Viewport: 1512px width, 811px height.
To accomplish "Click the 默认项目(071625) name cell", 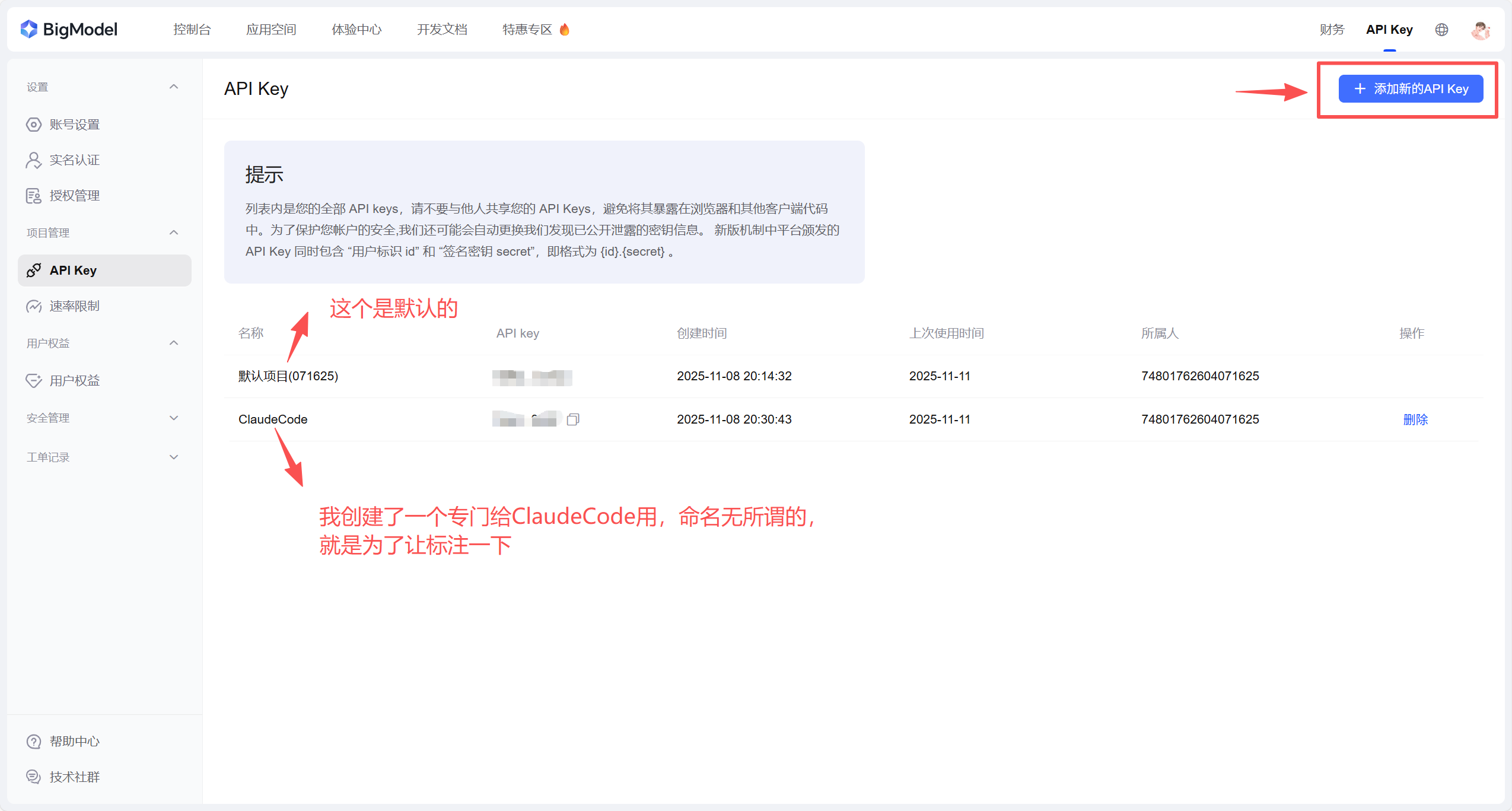I will tap(288, 376).
